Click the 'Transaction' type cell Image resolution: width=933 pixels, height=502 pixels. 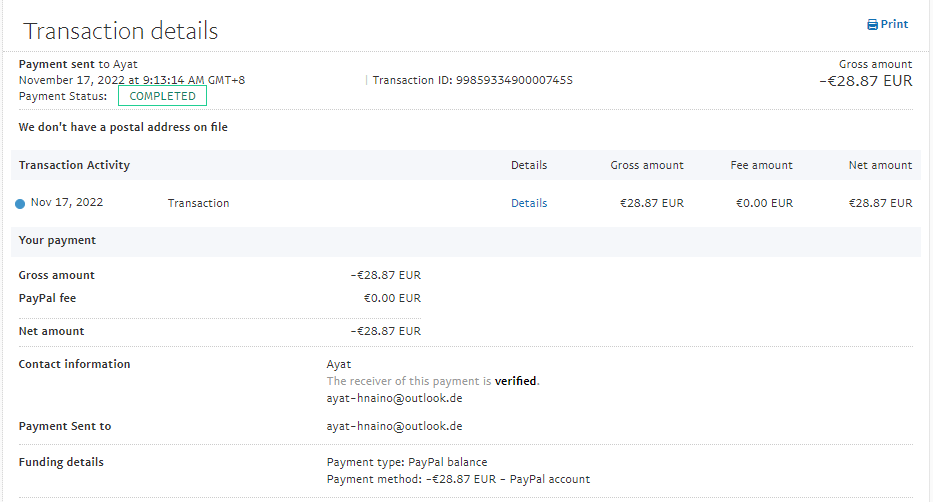pyautogui.click(x=198, y=203)
